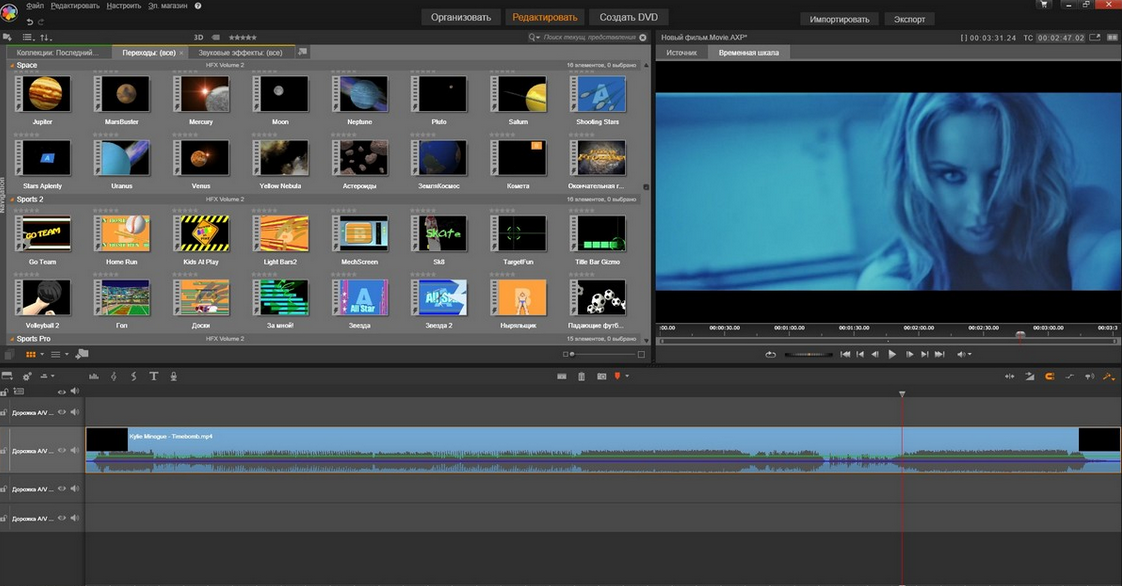The image size is (1122, 586).
Task: Click the Create Title (T) tool
Action: (153, 376)
